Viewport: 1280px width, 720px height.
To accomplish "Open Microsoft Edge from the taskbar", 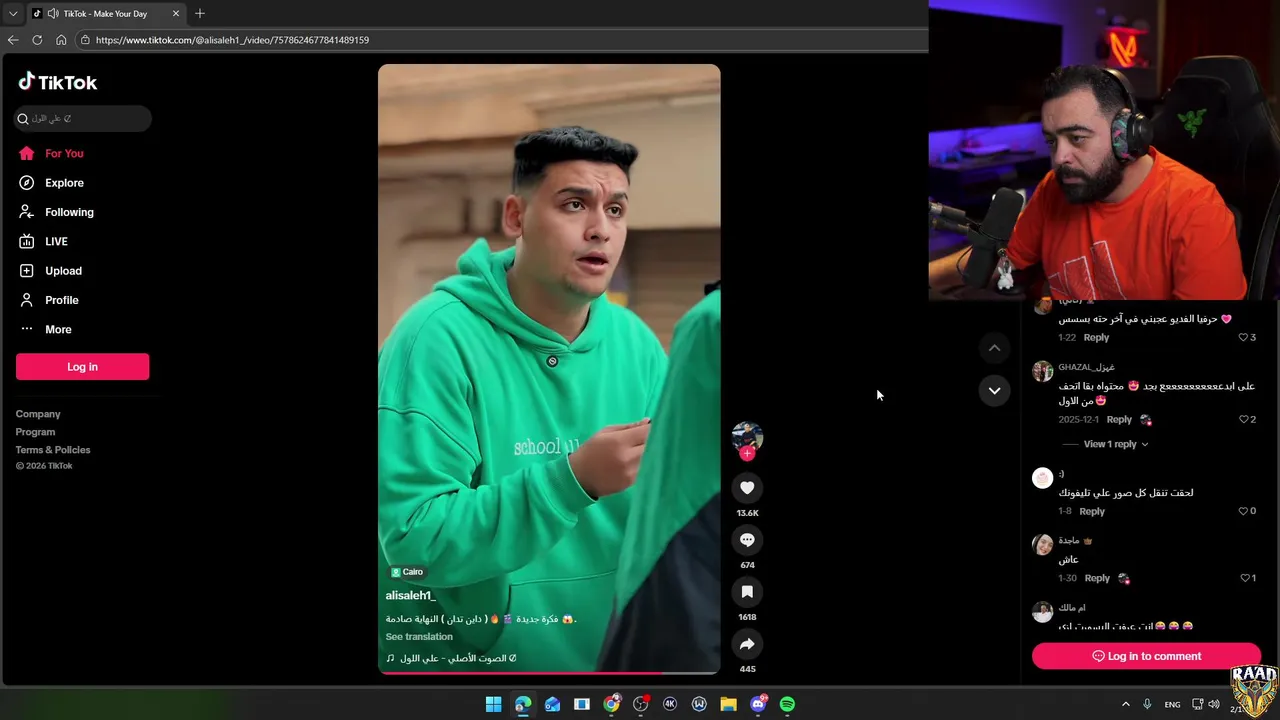I will [523, 704].
